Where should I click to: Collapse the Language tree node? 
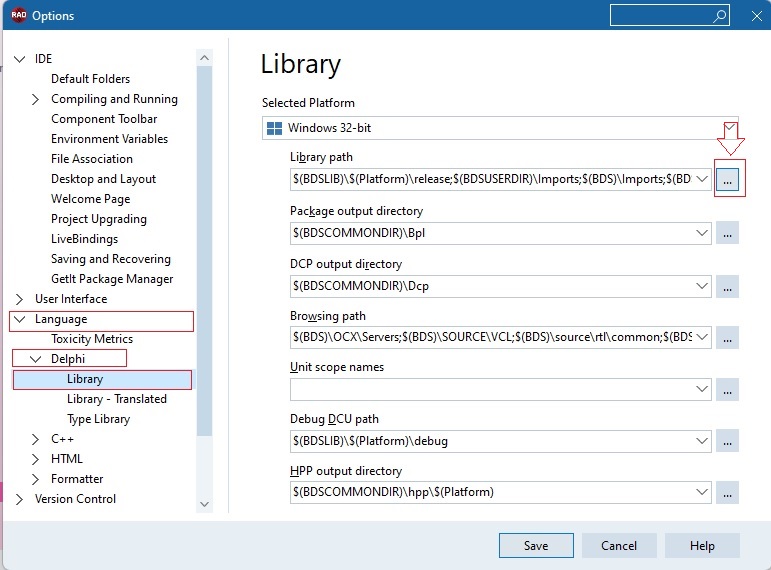[20, 319]
